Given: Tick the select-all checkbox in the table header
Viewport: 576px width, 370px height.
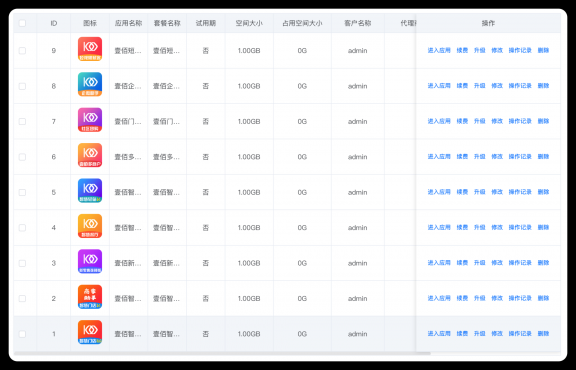Looking at the screenshot, I should pyautogui.click(x=22, y=23).
